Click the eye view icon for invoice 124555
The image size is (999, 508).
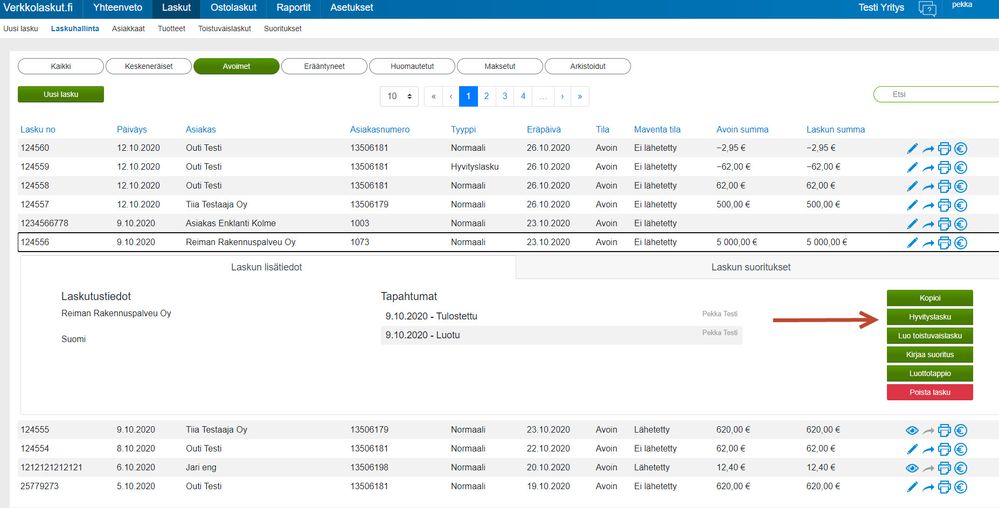[x=912, y=430]
